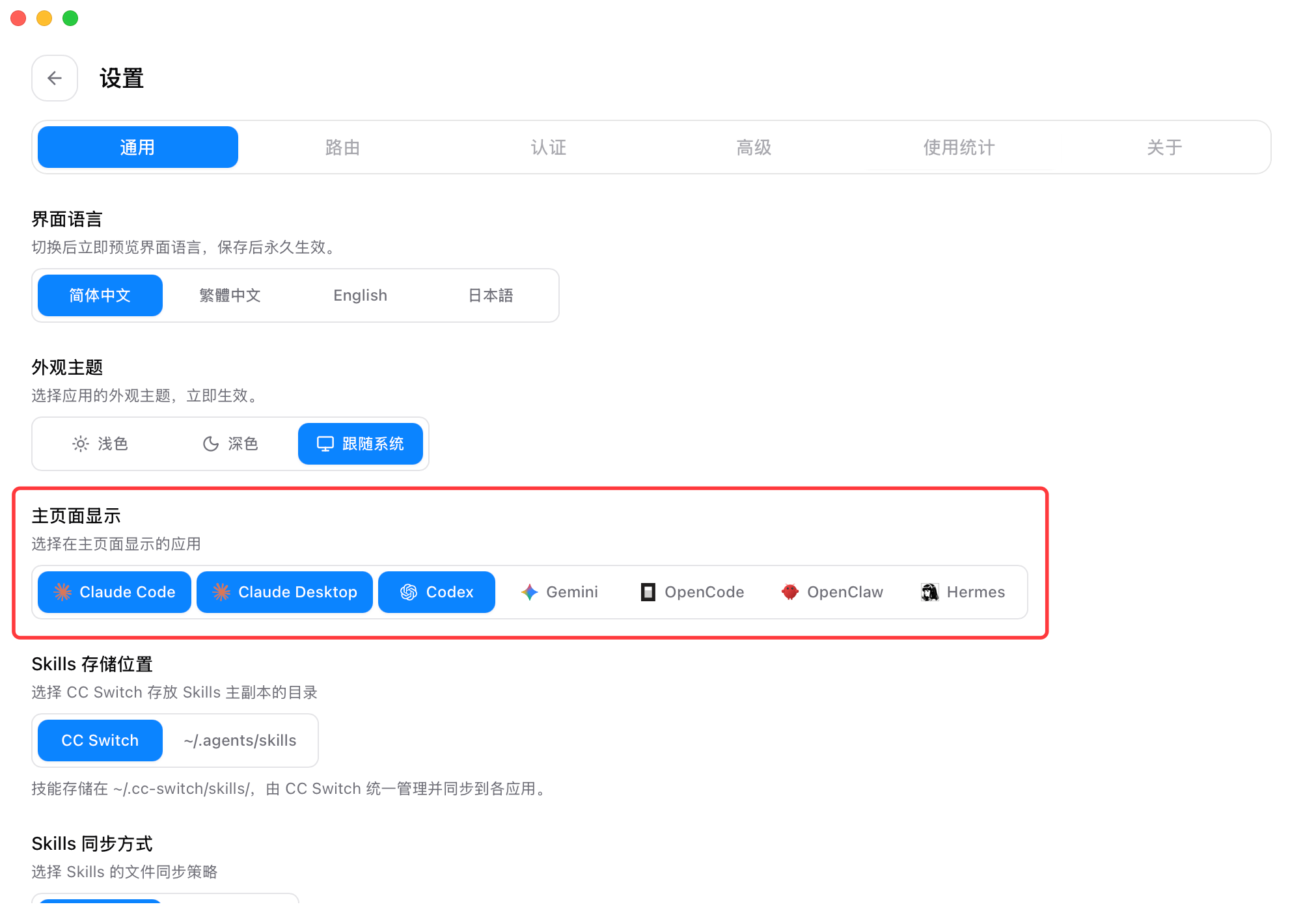Click the 切换后立即预览界面语言 description
This screenshot has height=924, width=1303.
click(x=185, y=247)
